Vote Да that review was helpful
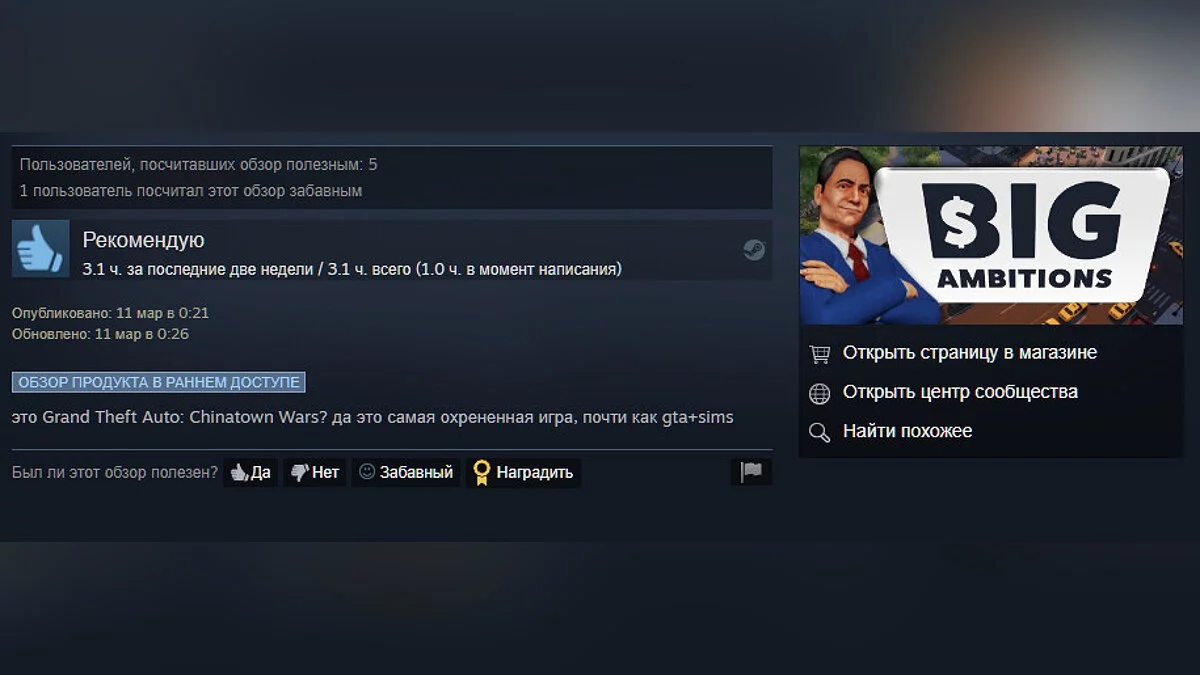Viewport: 1200px width, 675px height. 250,472
